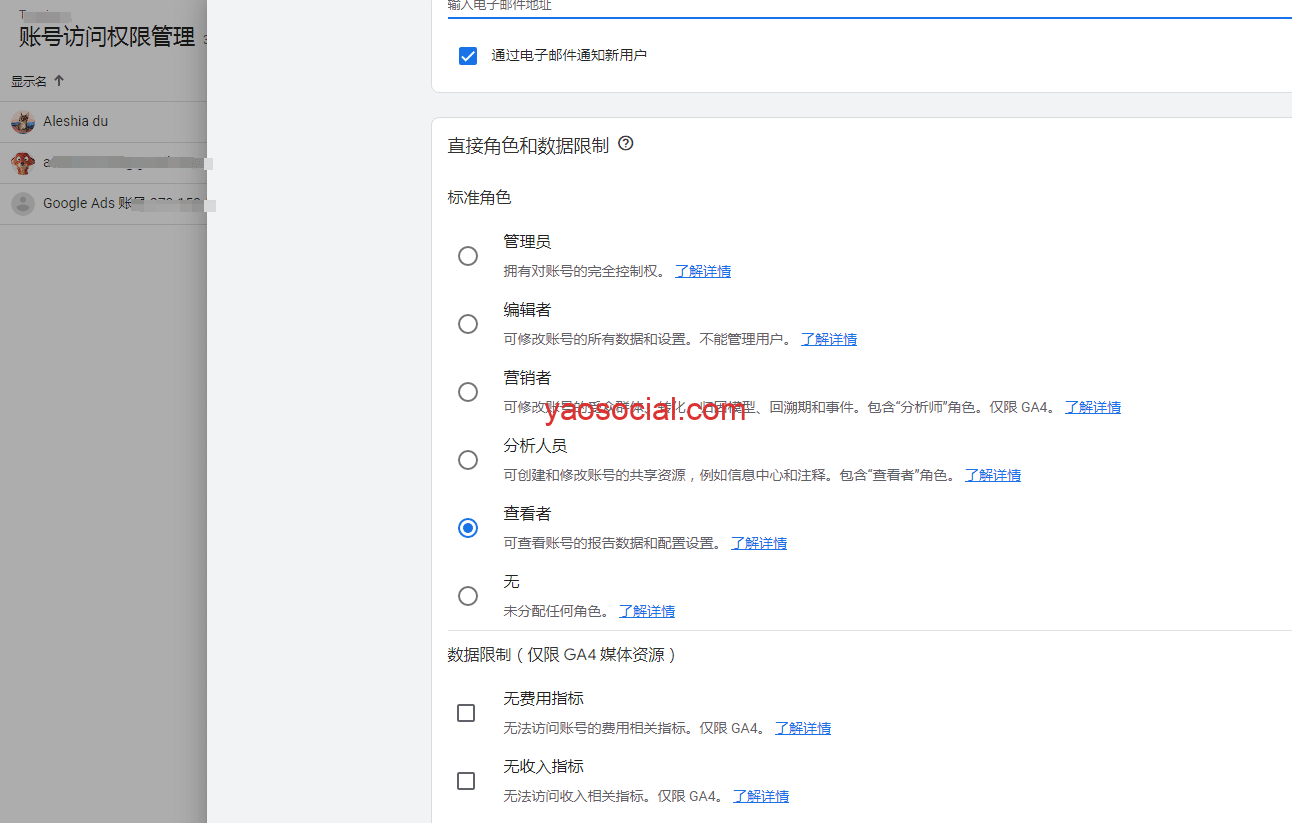Select the 管理员 role radio button
This screenshot has width=1292, height=823.
point(468,256)
